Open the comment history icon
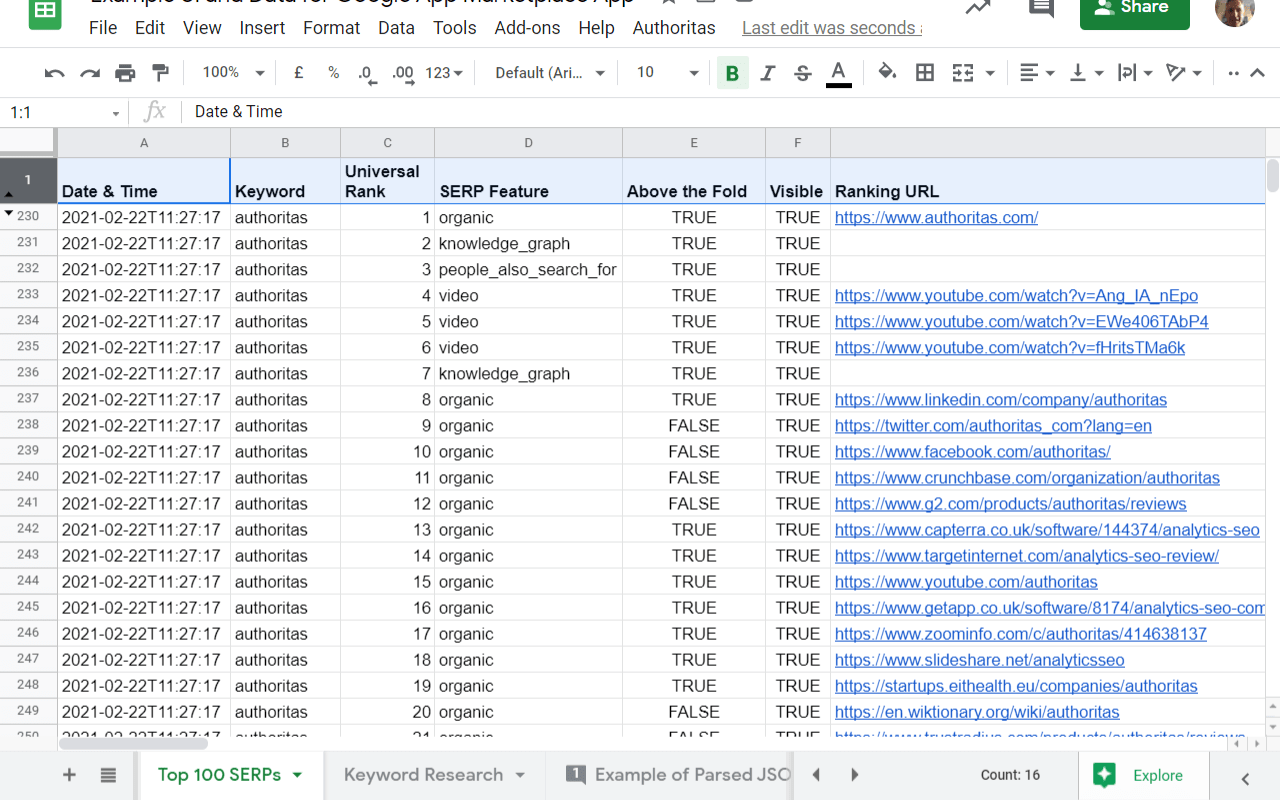The width and height of the screenshot is (1280, 800). click(x=1041, y=8)
